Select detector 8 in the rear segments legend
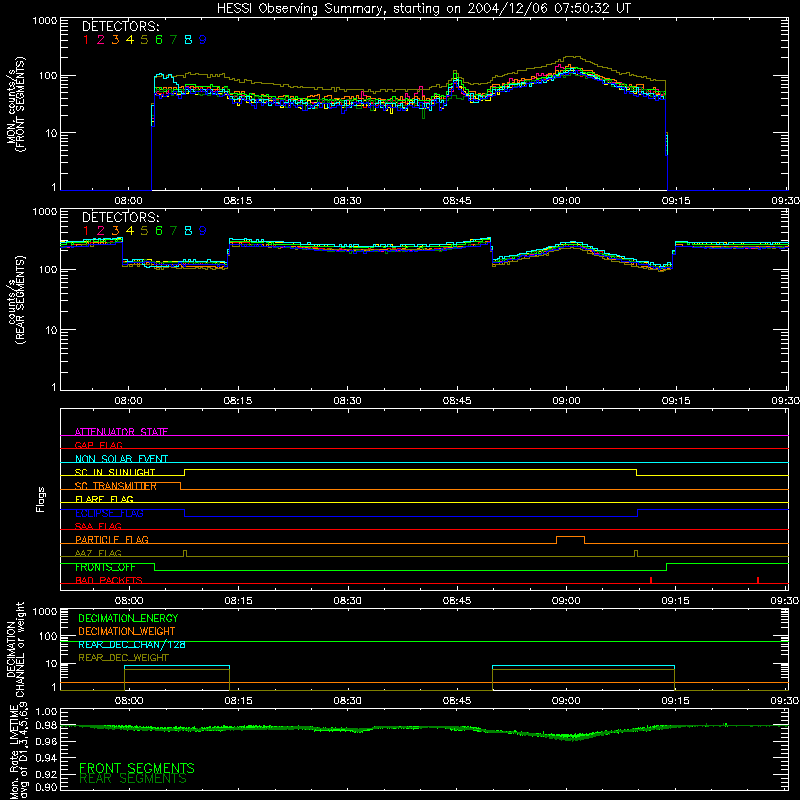Viewport: 800px width, 800px height. click(188, 231)
